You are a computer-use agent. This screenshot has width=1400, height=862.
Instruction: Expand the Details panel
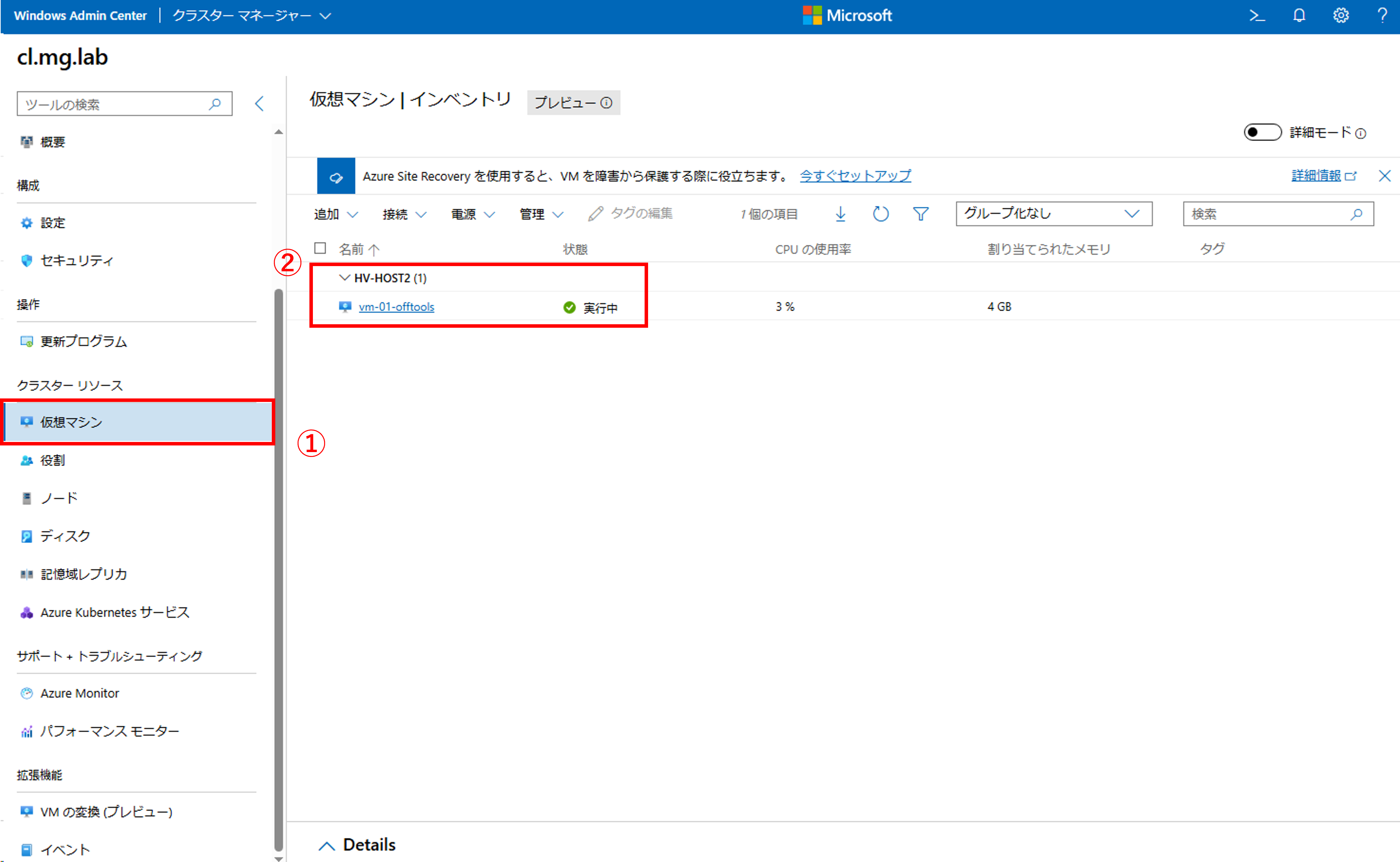[x=327, y=846]
